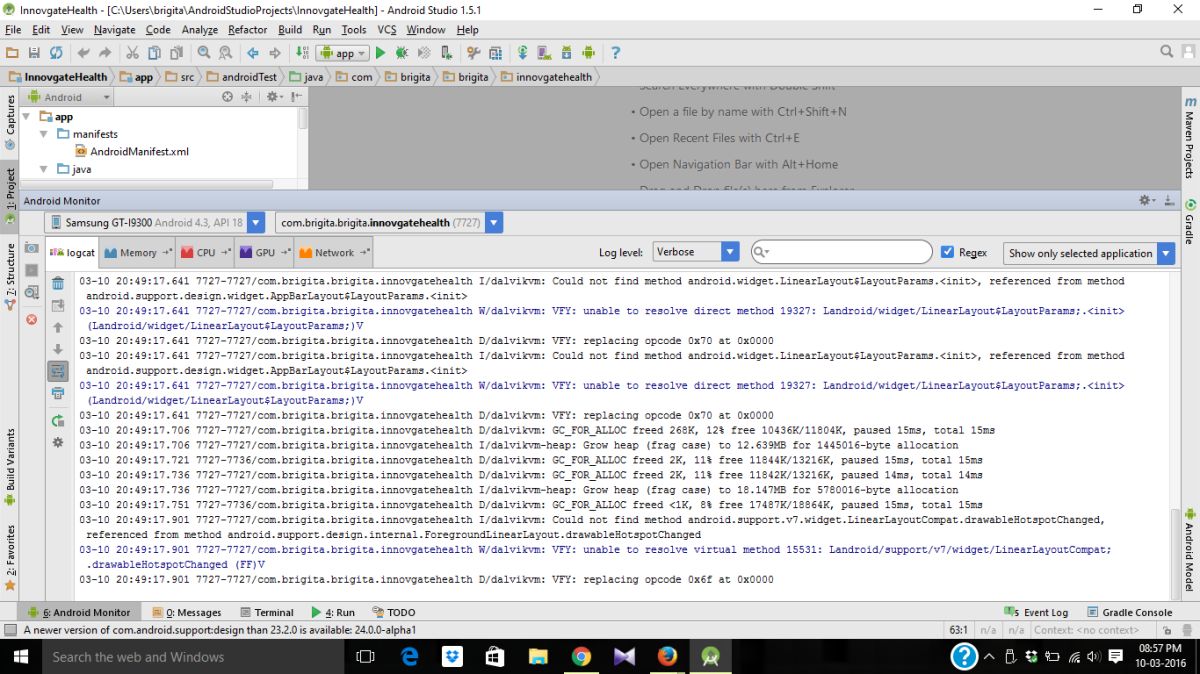Switch to the Network monitor tab
This screenshot has width=1200, height=674.
[335, 253]
